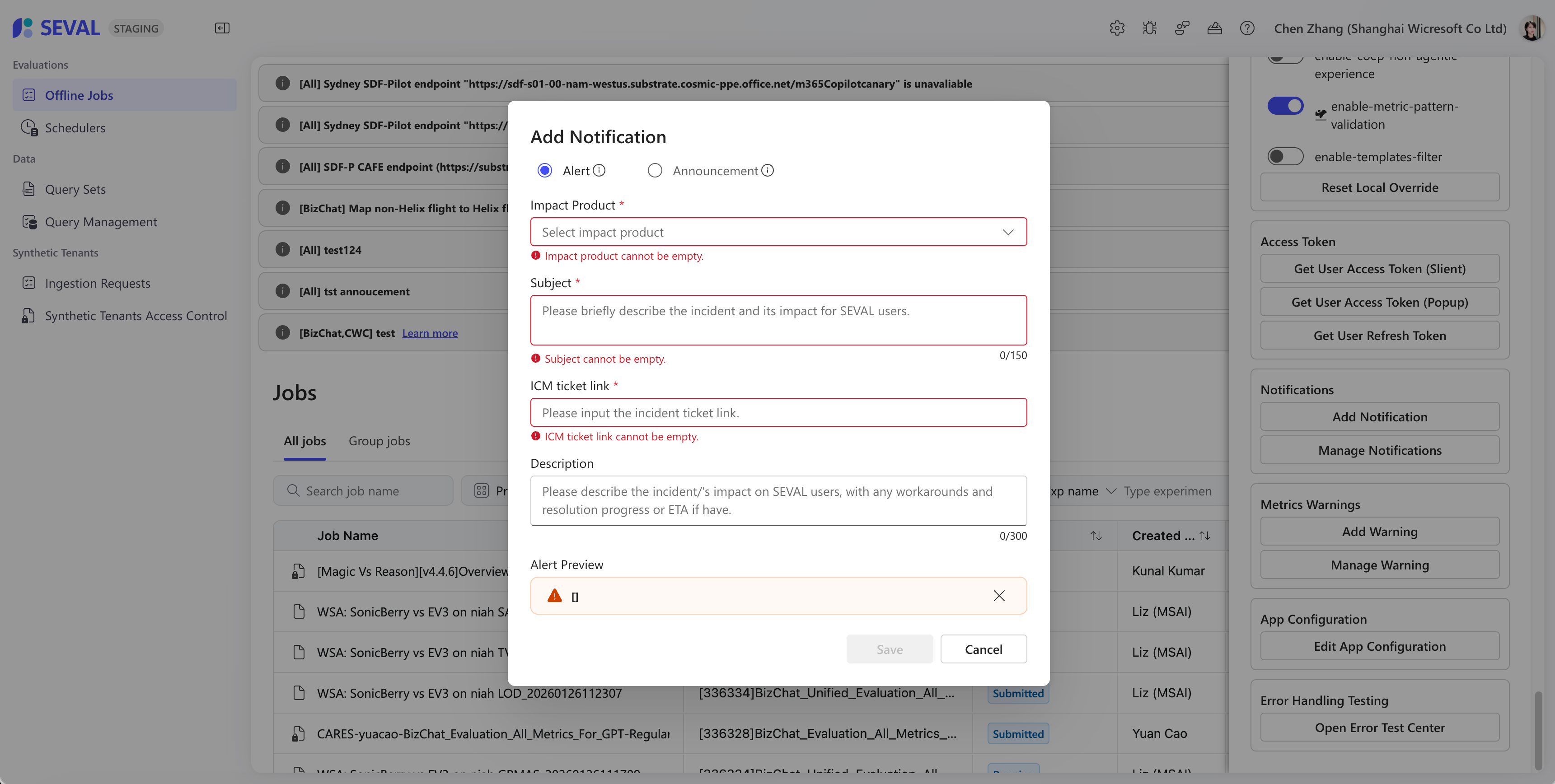The image size is (1555, 784).
Task: Select the Announcement radio button
Action: tap(655, 171)
